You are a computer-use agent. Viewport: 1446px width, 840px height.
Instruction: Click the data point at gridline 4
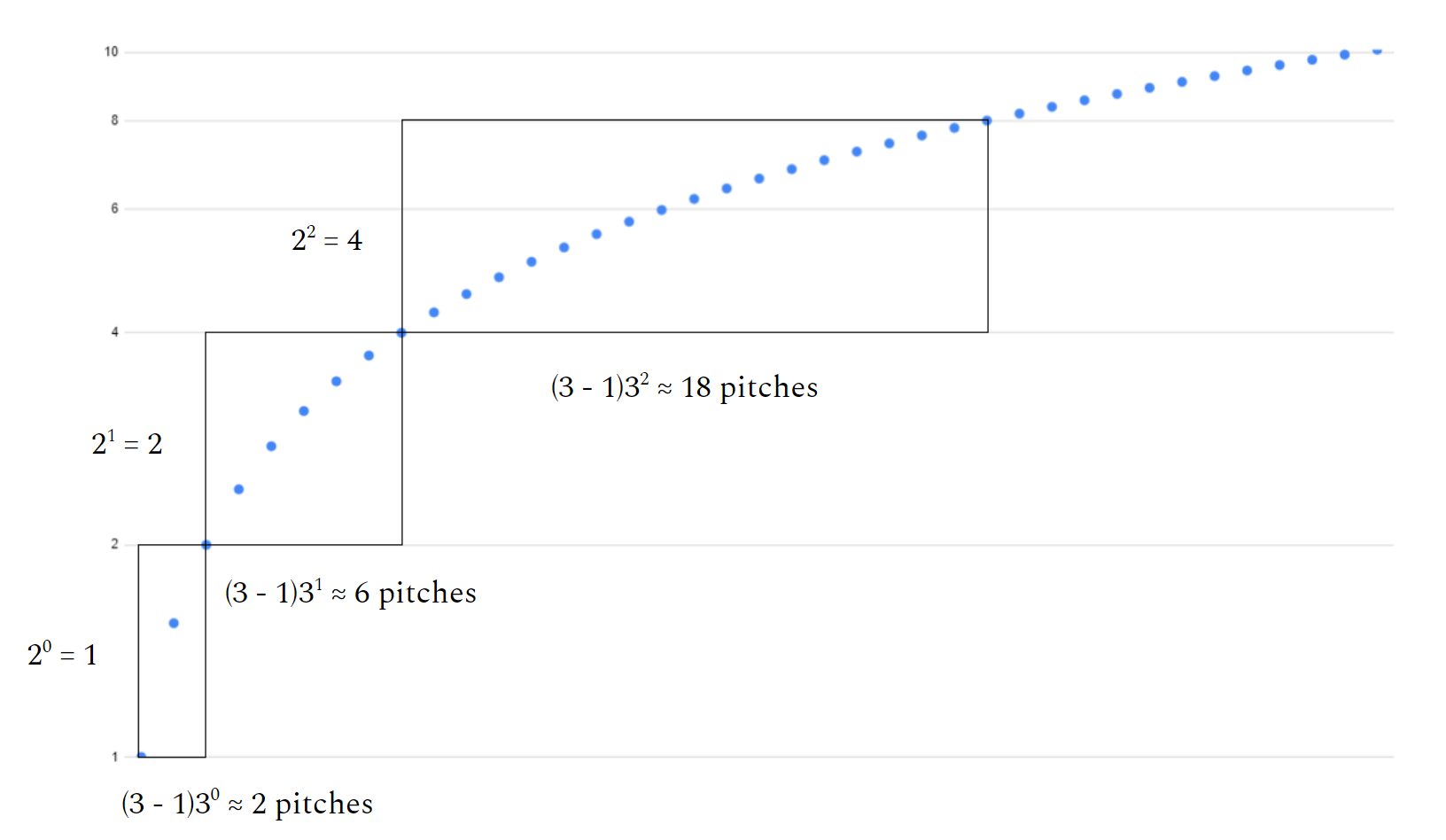pyautogui.click(x=401, y=333)
